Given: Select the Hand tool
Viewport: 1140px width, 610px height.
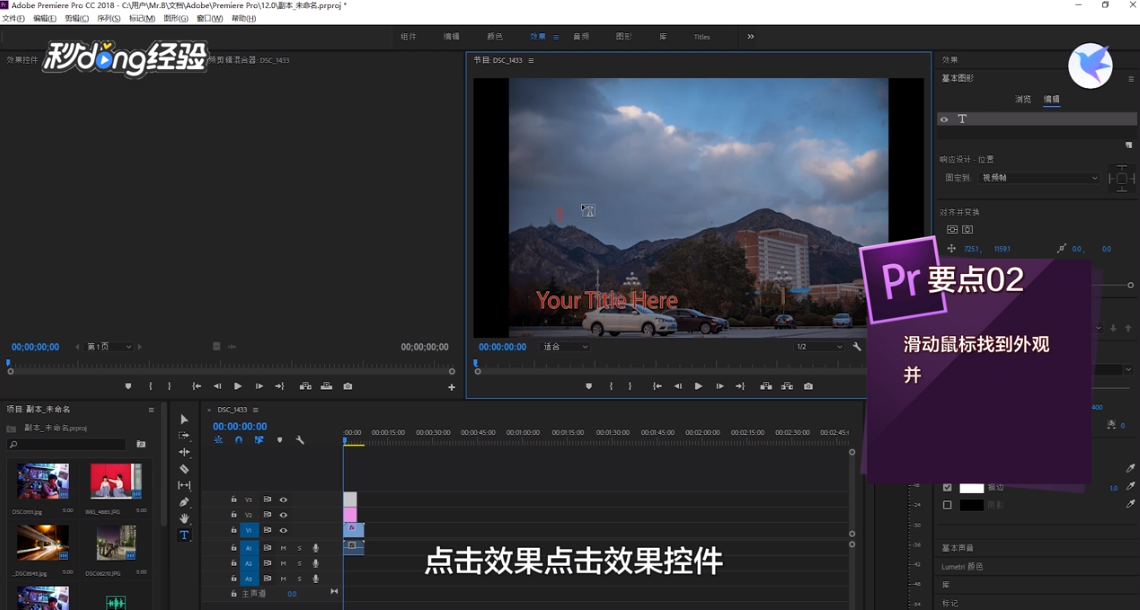Looking at the screenshot, I should point(184,518).
